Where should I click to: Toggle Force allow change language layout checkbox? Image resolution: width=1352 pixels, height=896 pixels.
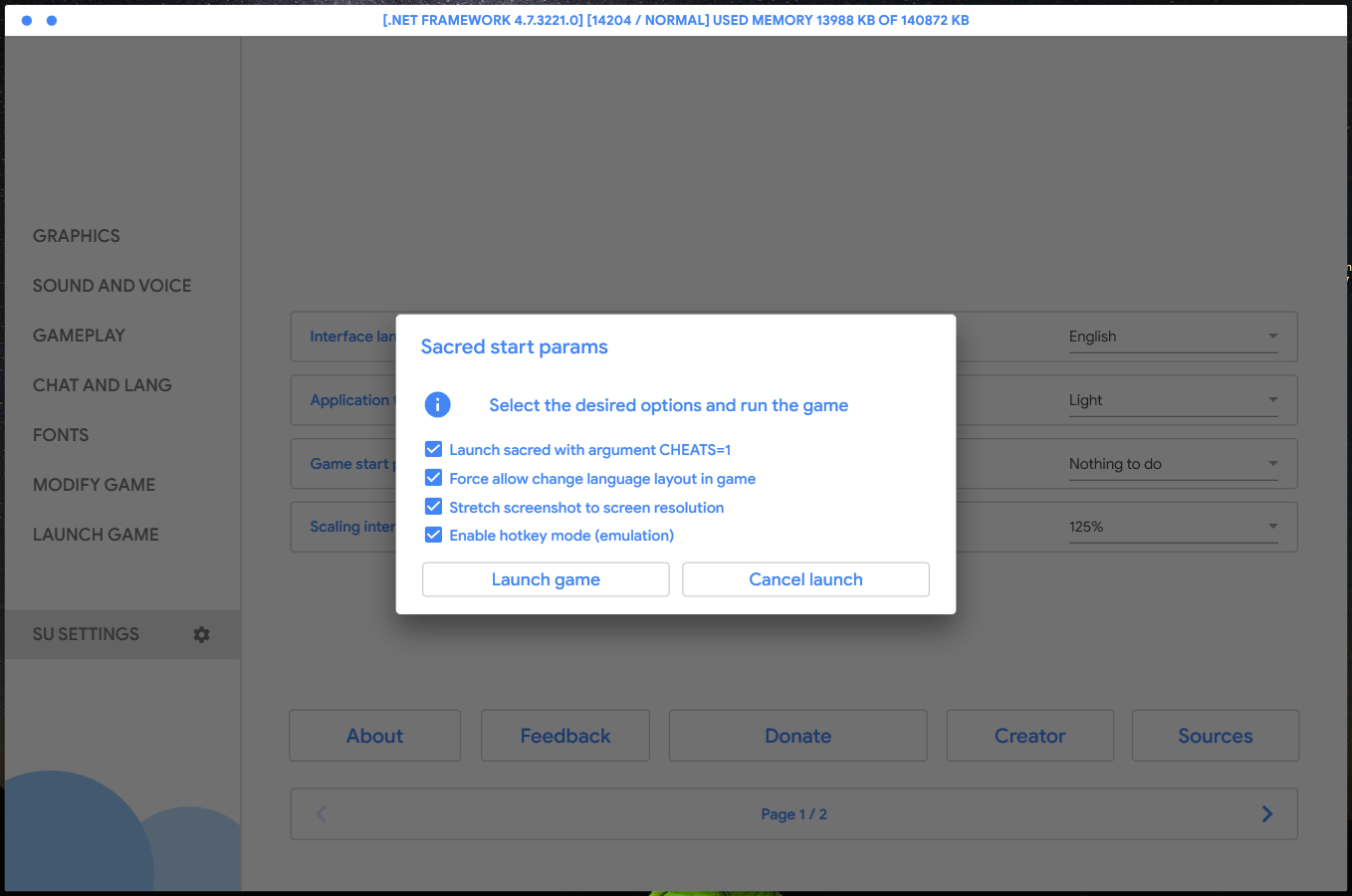coord(433,478)
